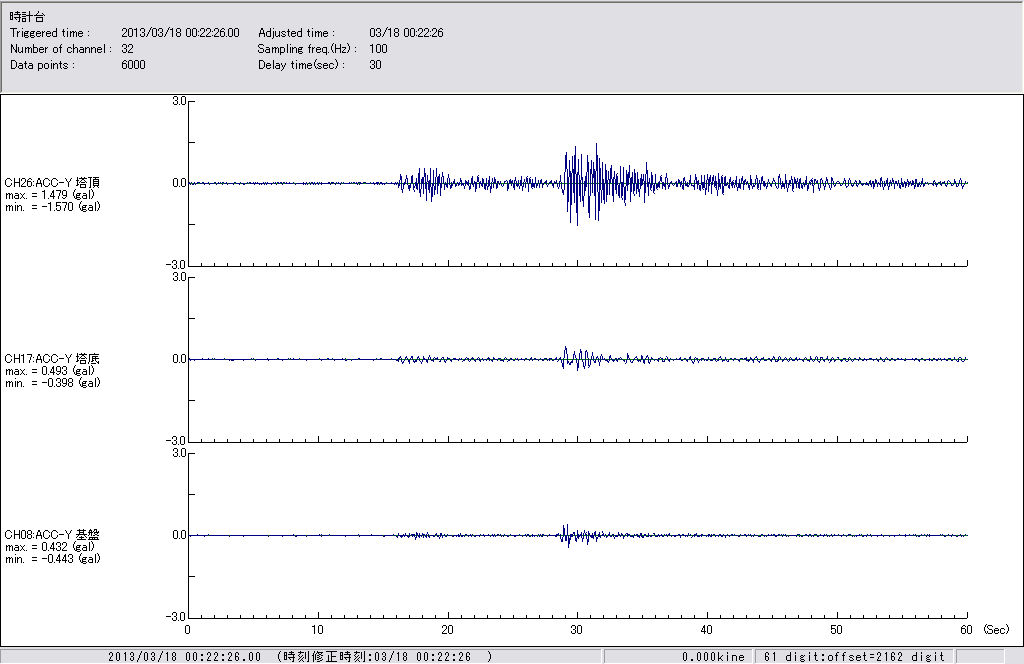
Task: Click the 0.000kine field in the status bar
Action: pos(713,657)
